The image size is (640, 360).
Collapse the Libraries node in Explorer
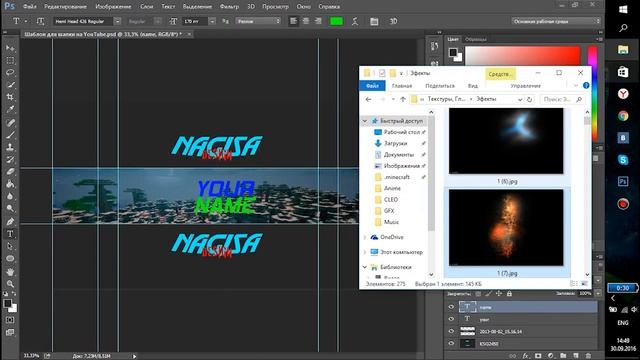coord(365,267)
